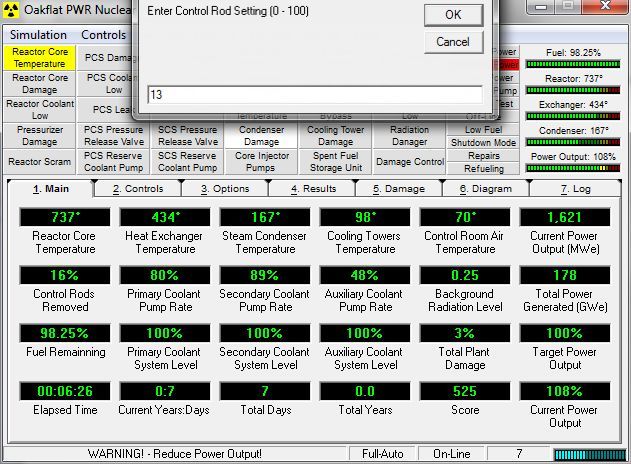
Task: Click the Reactor 737° gauge bar
Action: (573, 90)
